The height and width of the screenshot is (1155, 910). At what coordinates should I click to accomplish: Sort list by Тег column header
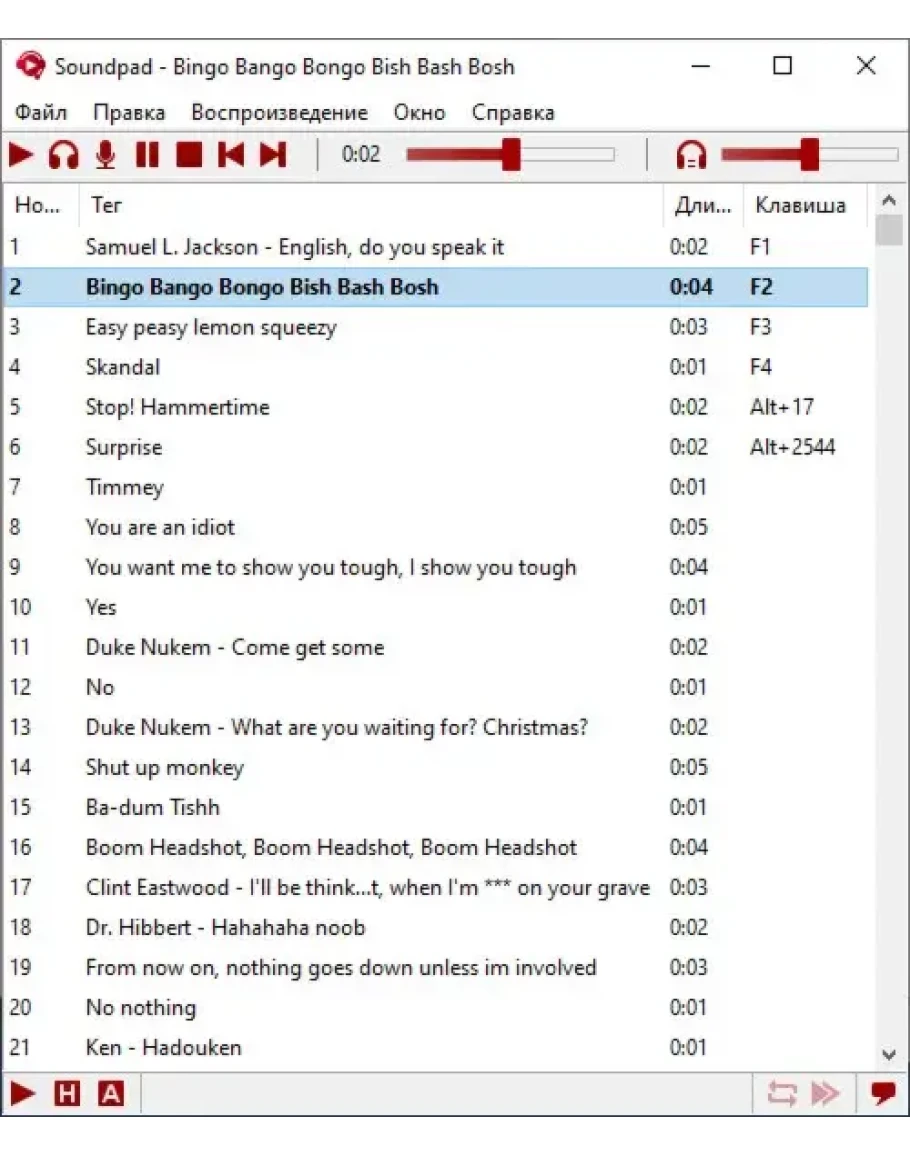coord(107,205)
